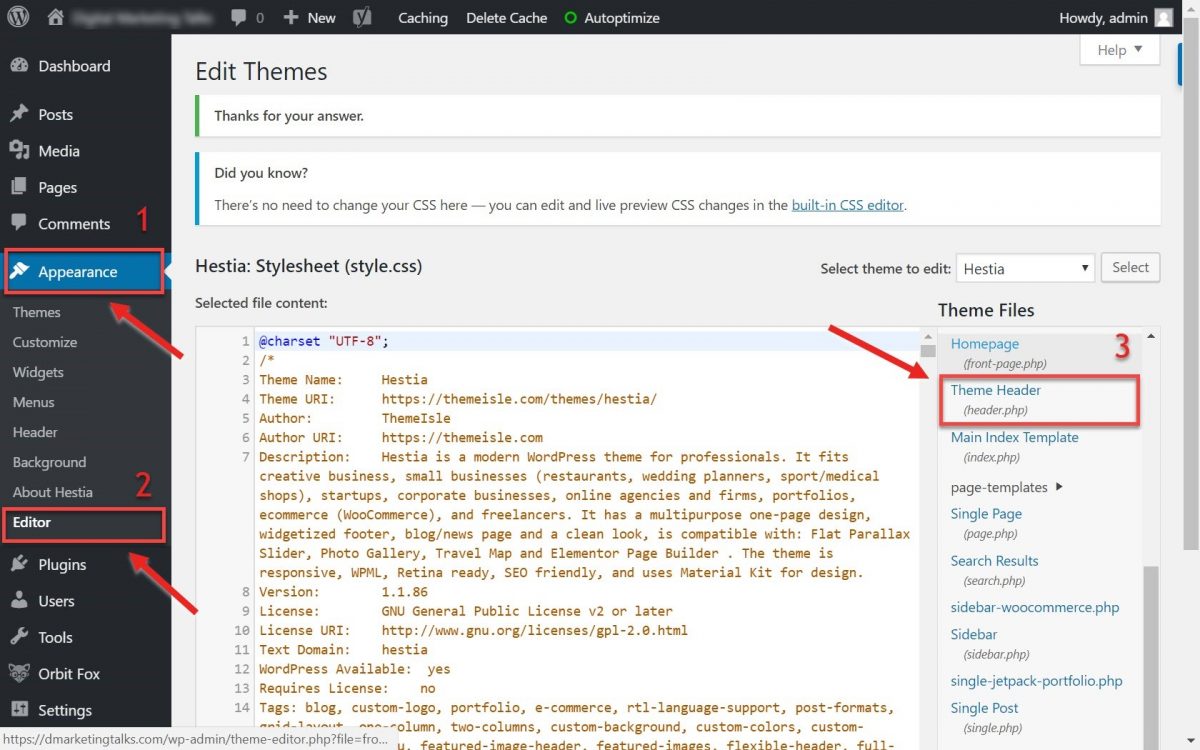
Task: Expand the page-templates folder
Action: (x=1007, y=488)
